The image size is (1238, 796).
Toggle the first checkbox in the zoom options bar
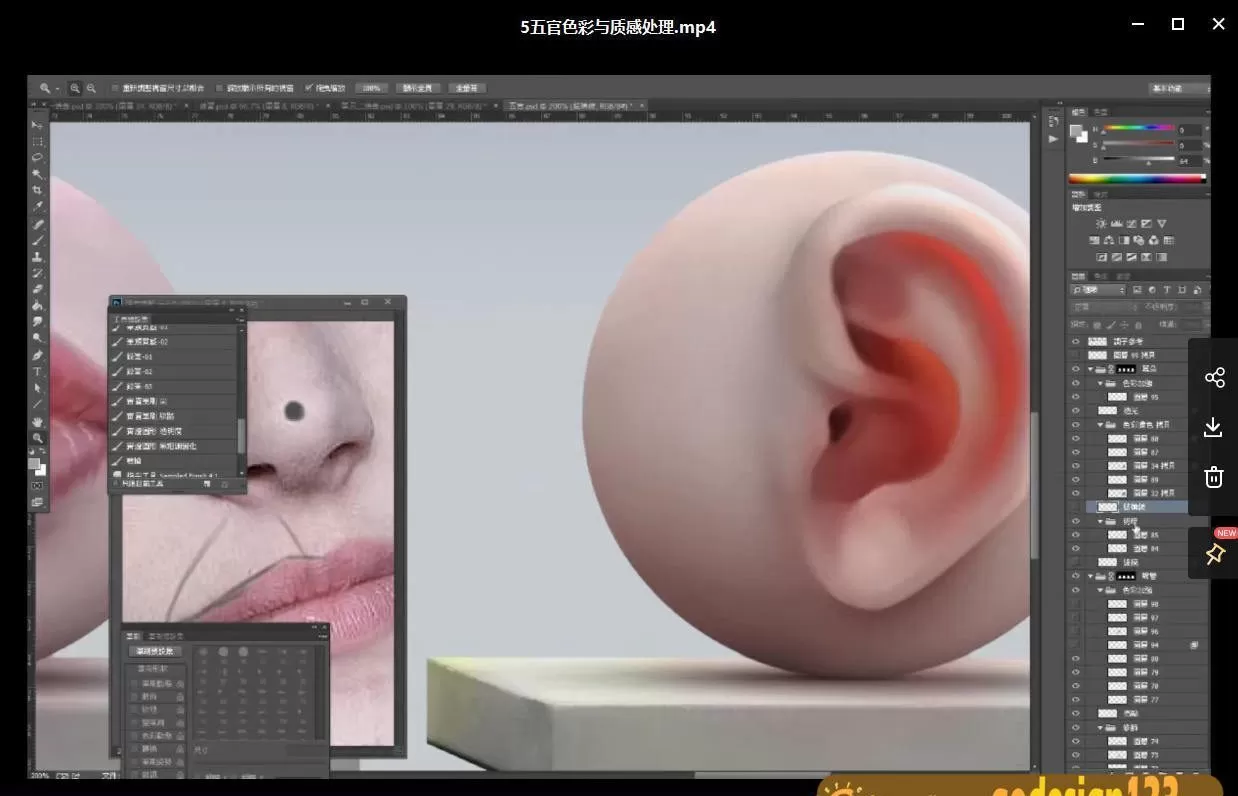[x=115, y=88]
